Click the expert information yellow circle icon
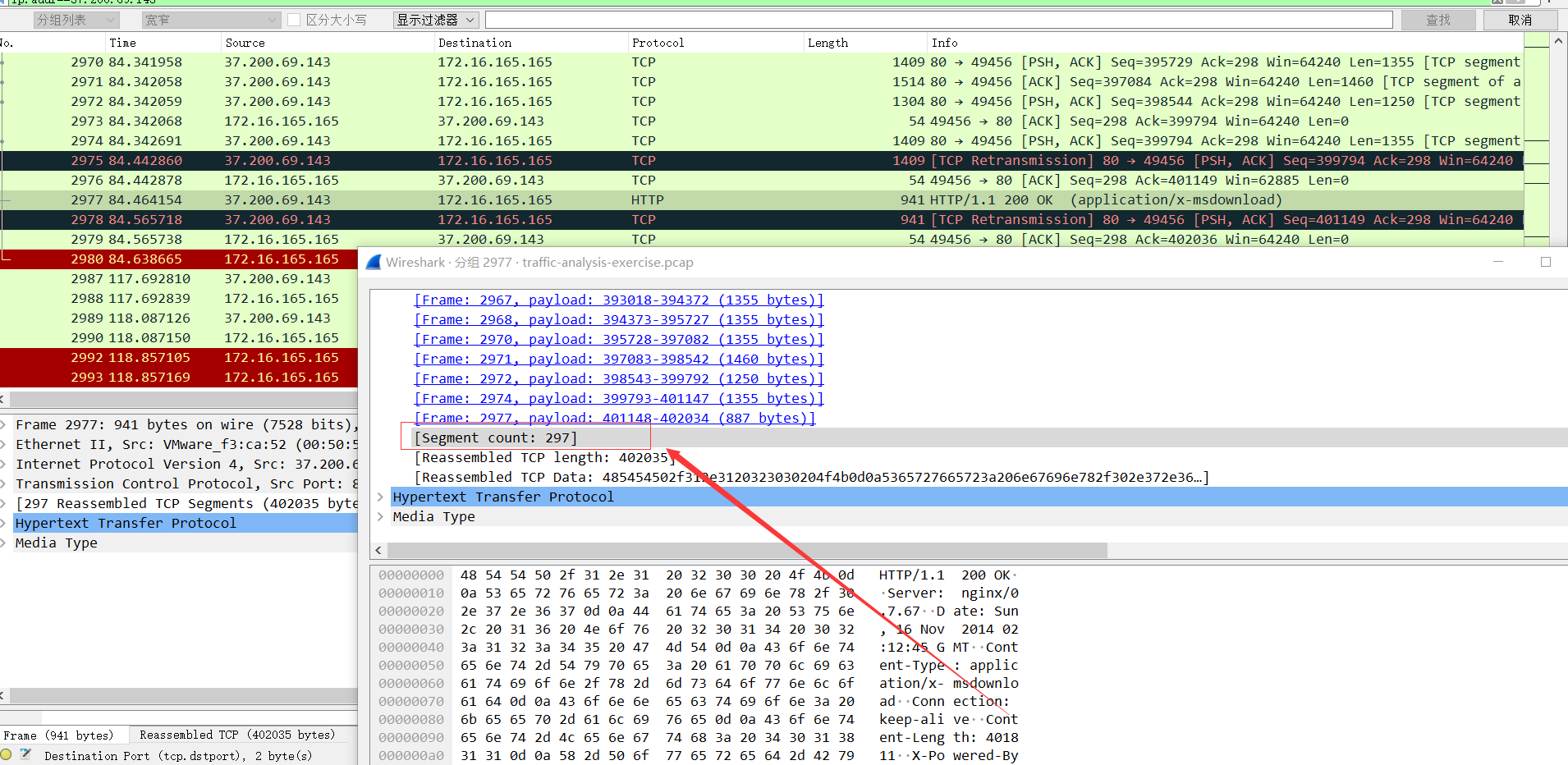 tap(7, 754)
